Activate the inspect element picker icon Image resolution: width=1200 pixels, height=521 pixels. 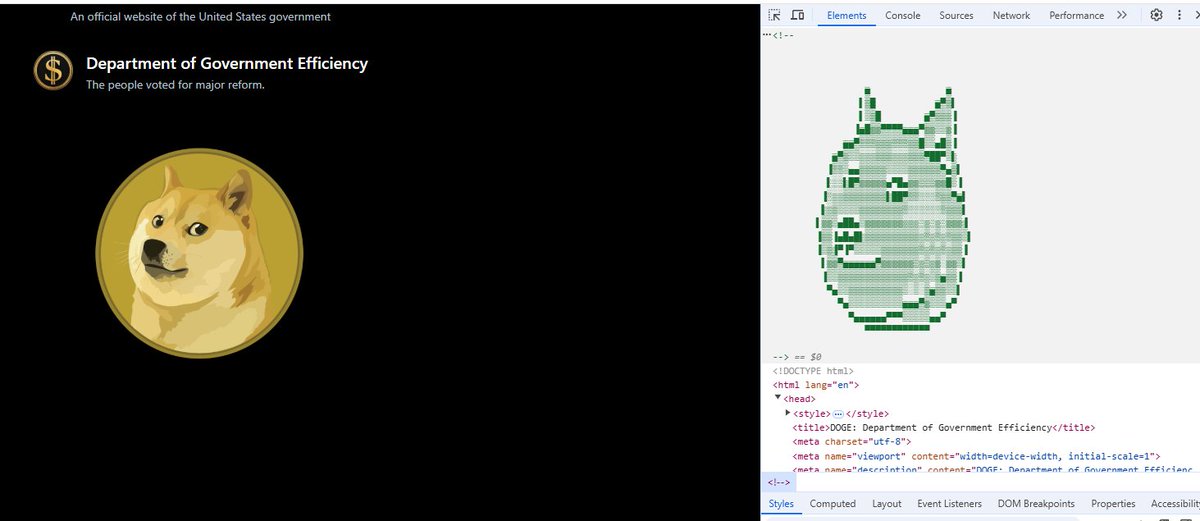[775, 15]
